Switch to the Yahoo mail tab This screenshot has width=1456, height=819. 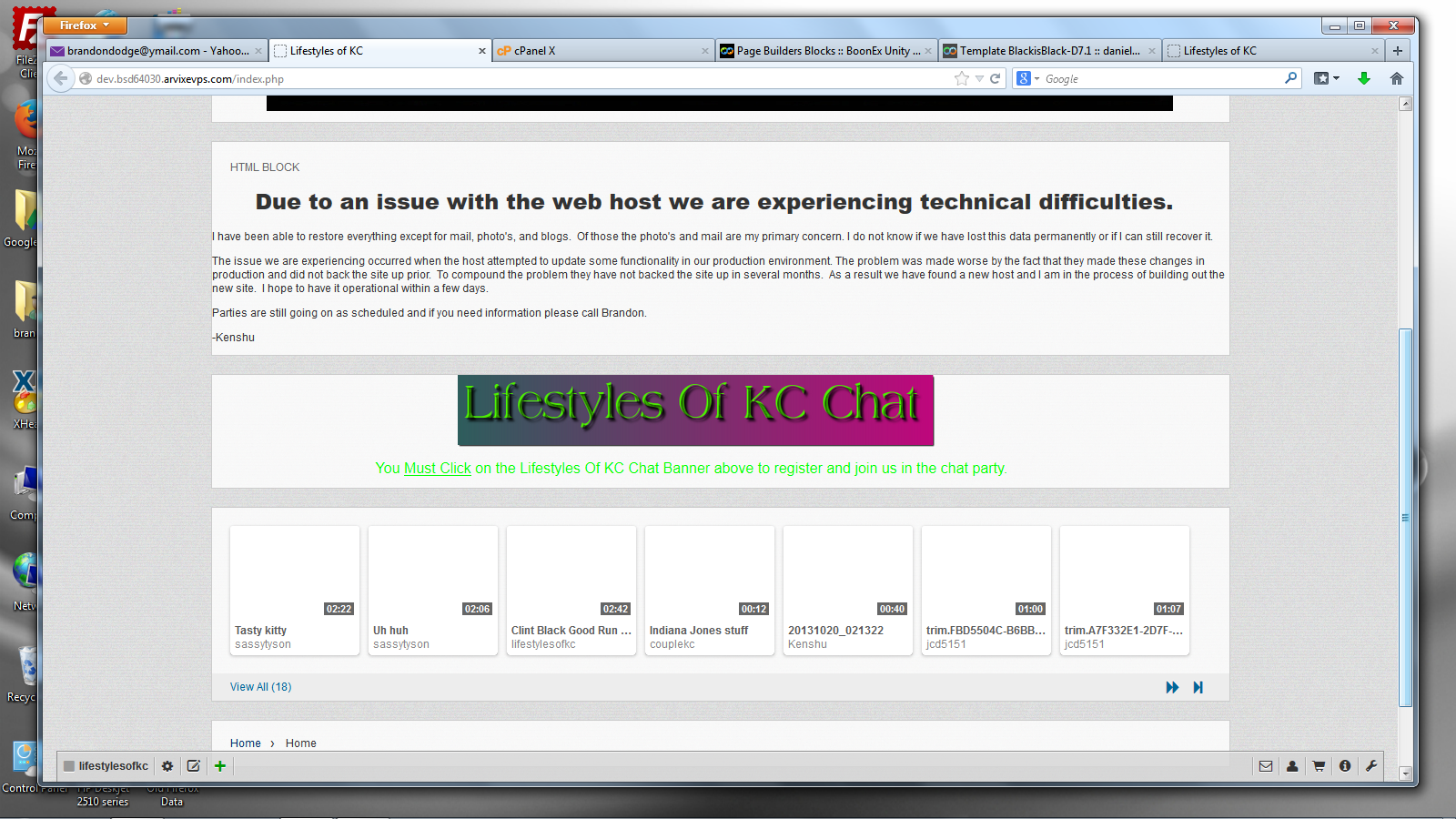coord(155,51)
